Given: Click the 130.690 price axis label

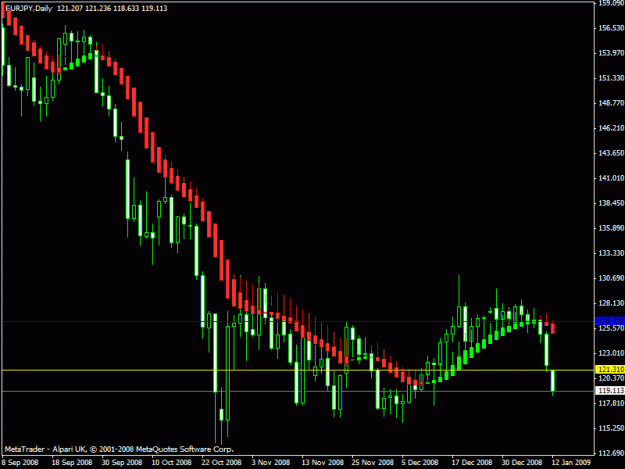Looking at the screenshot, I should [x=611, y=278].
